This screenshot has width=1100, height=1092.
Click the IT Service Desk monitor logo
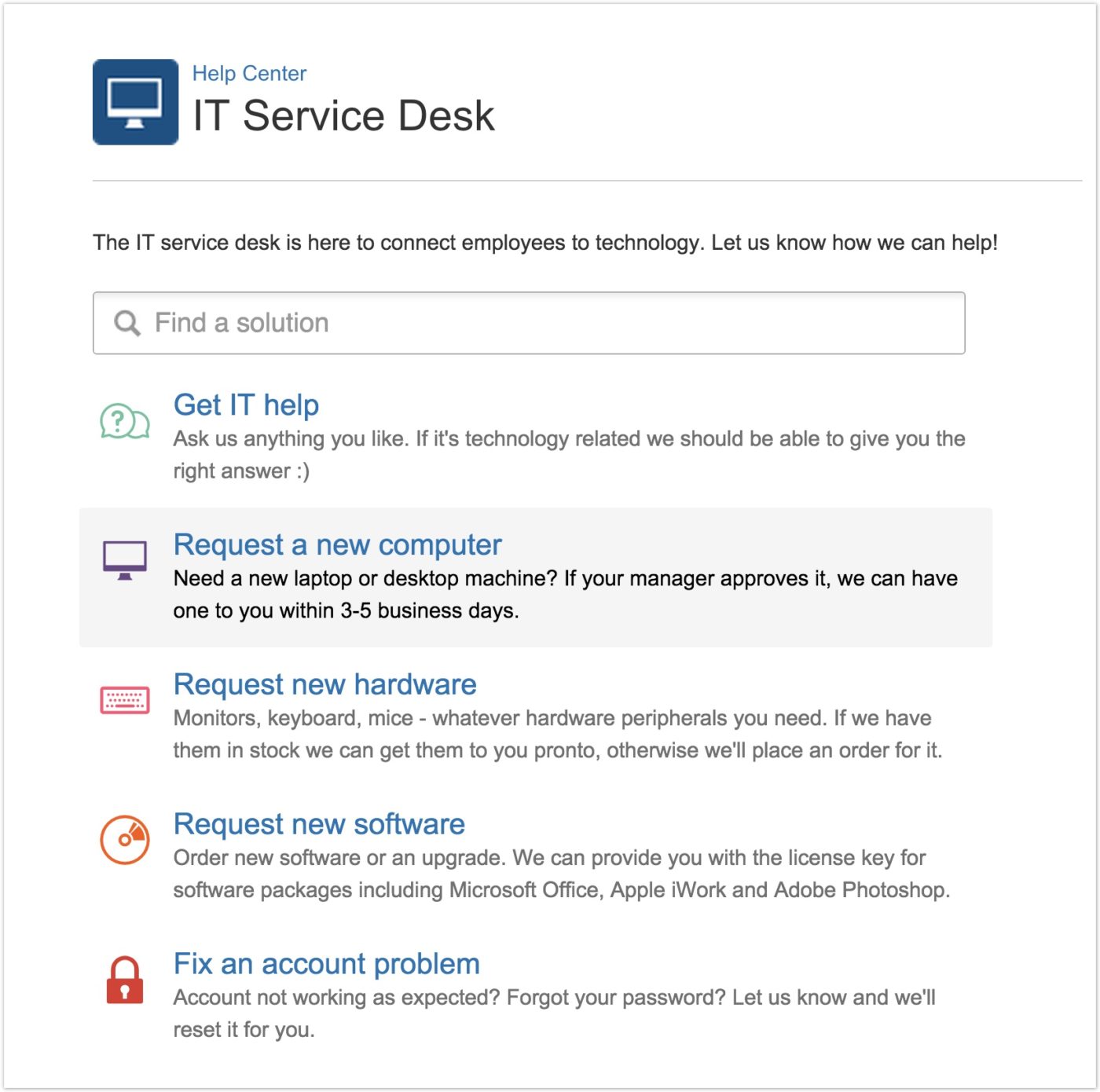[135, 102]
